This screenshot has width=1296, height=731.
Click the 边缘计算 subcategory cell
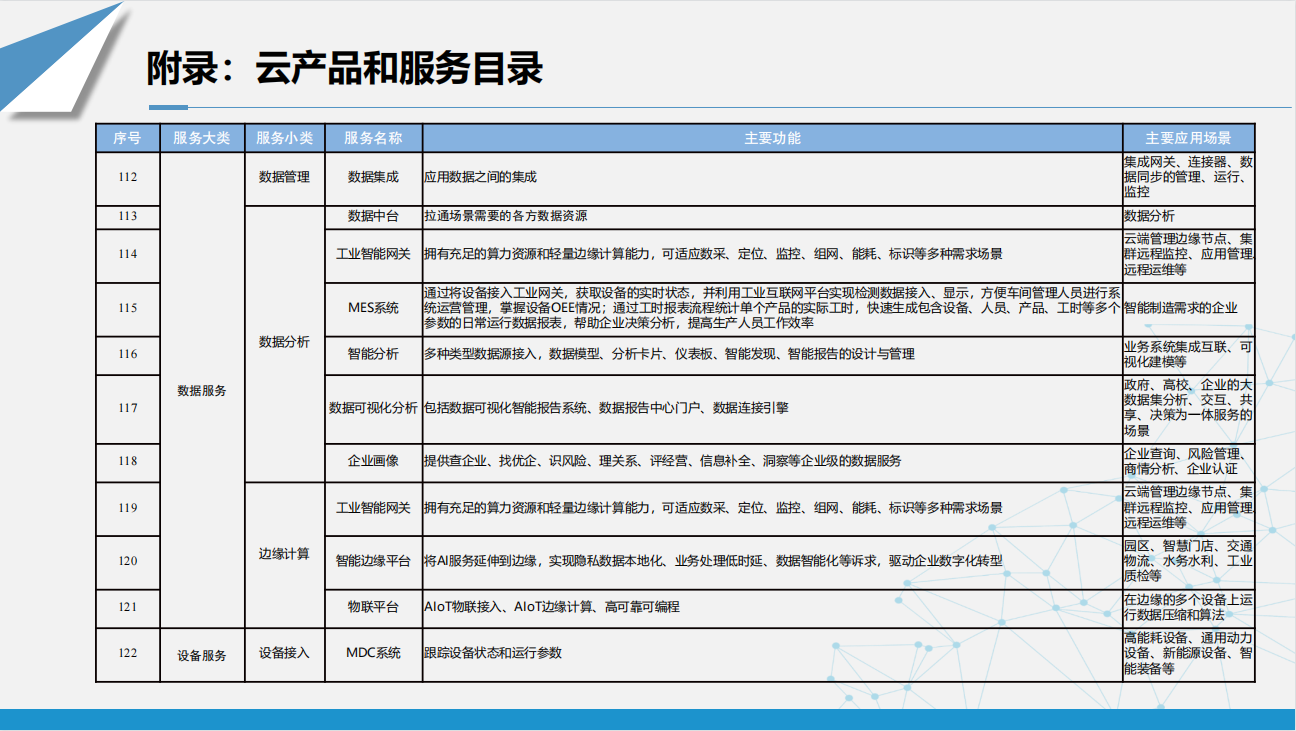tap(284, 554)
